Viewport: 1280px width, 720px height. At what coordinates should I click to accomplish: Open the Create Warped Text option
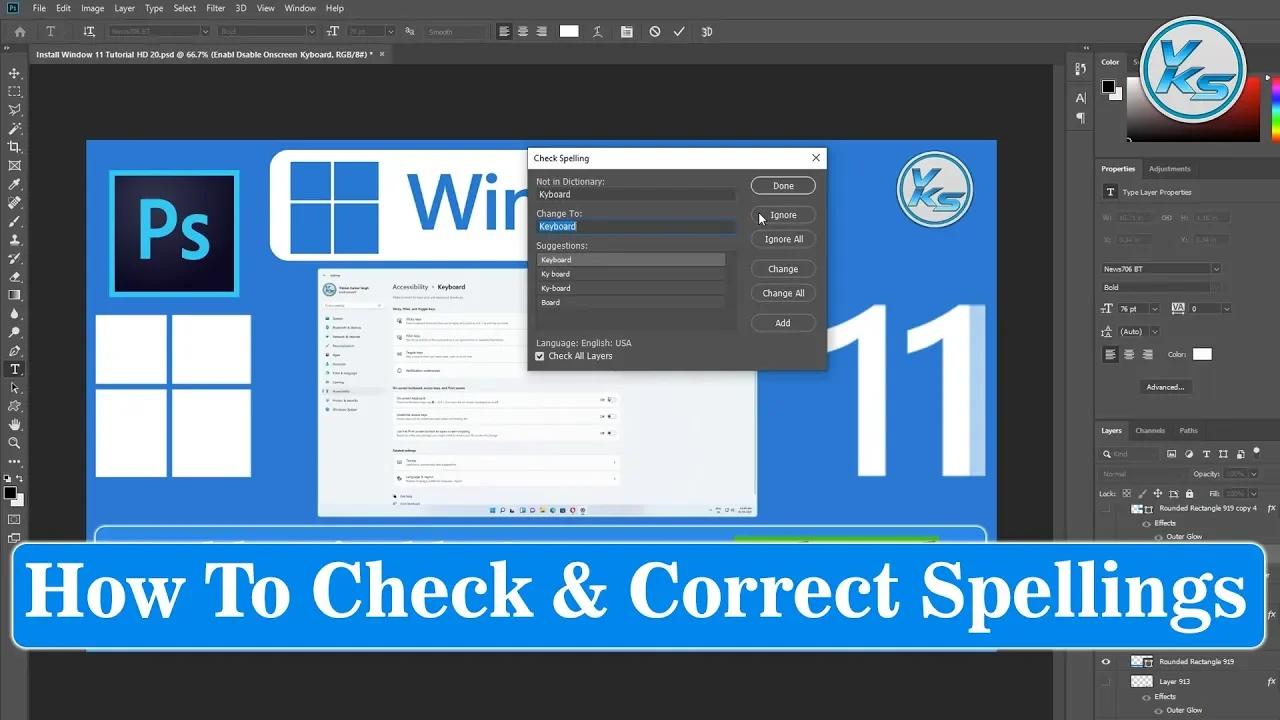pyautogui.click(x=598, y=32)
